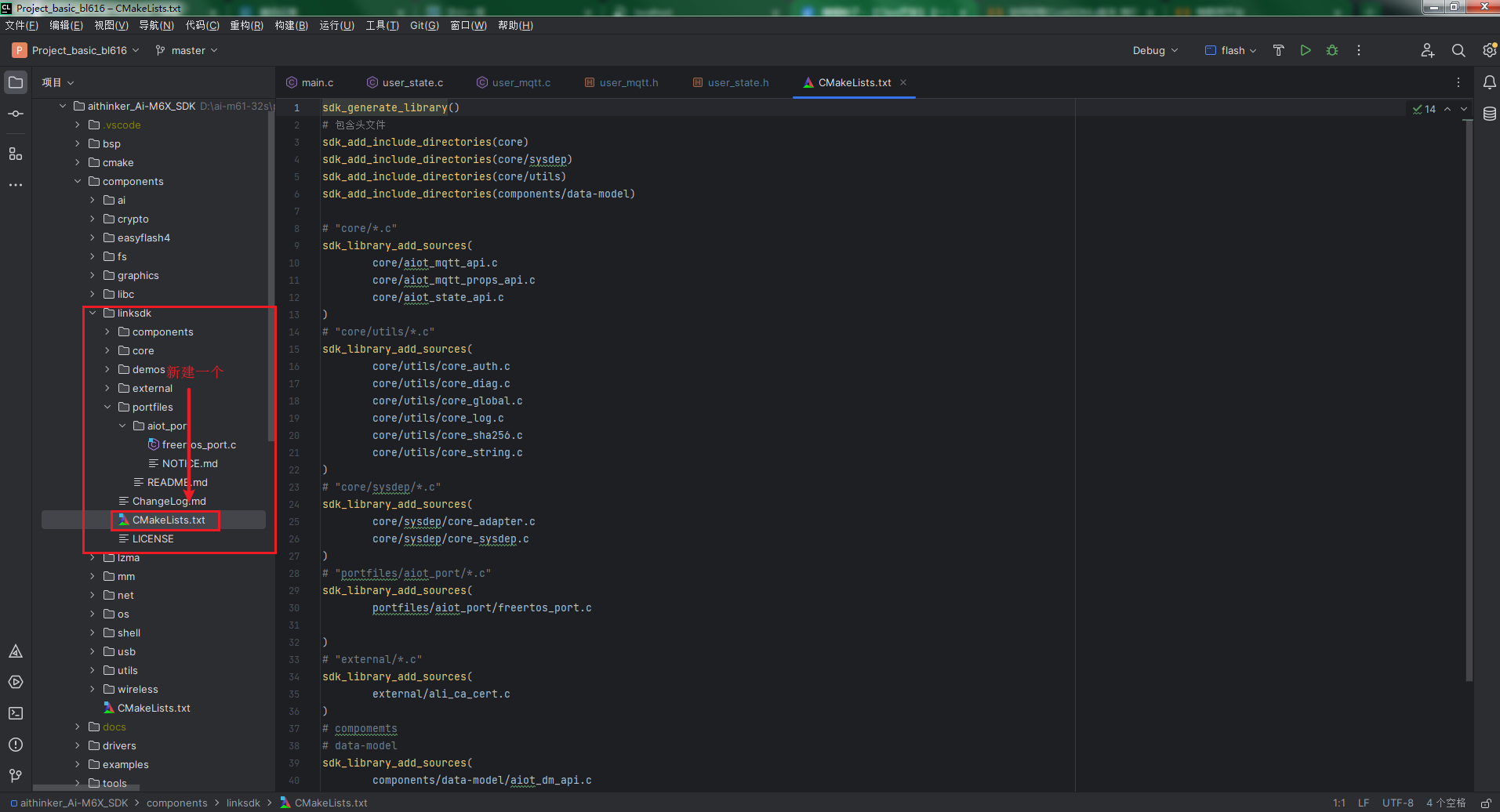1500x812 pixels.
Task: Switch to the main.c tab
Action: click(310, 82)
